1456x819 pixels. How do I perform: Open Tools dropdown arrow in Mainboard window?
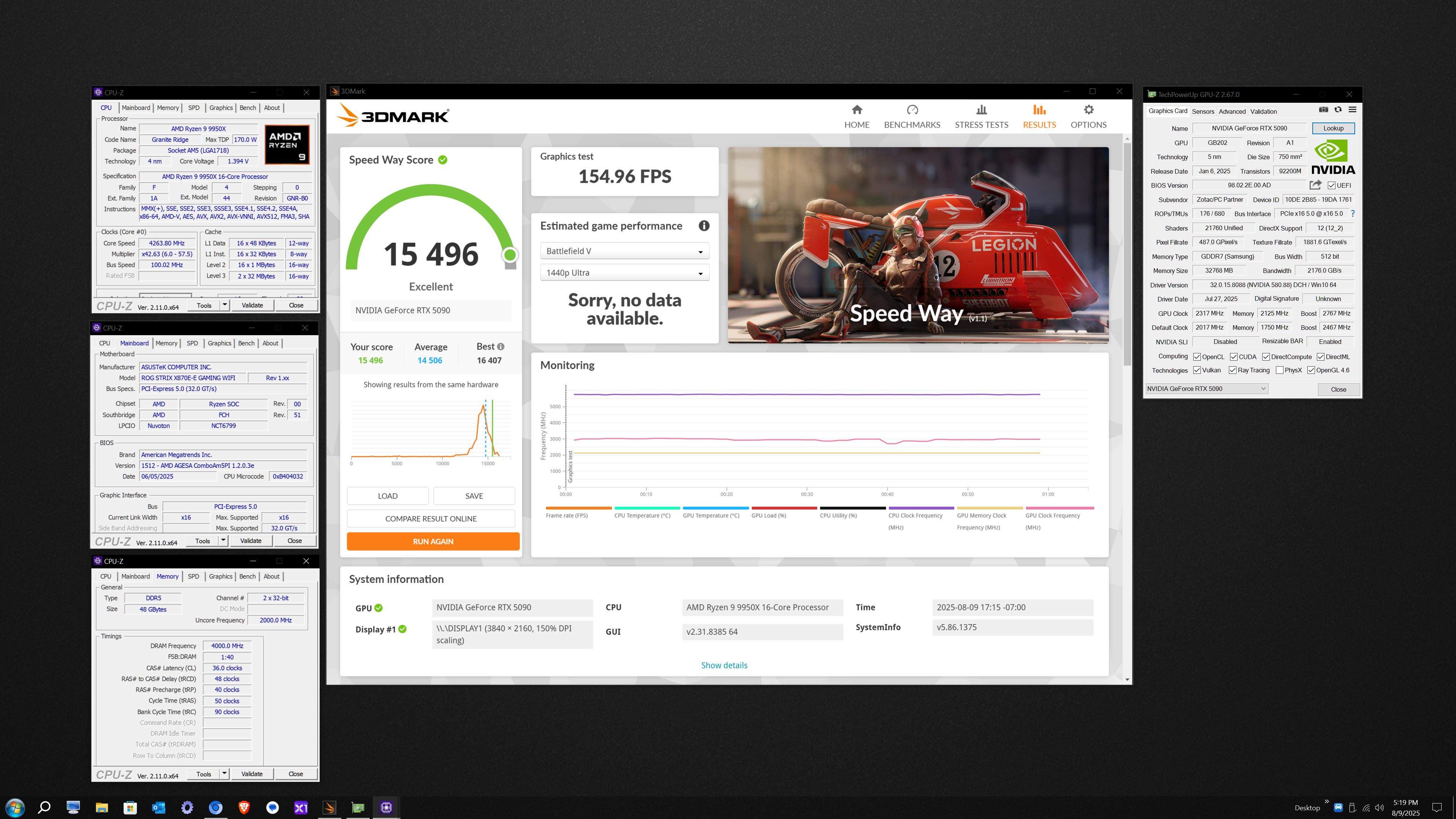pyautogui.click(x=223, y=540)
